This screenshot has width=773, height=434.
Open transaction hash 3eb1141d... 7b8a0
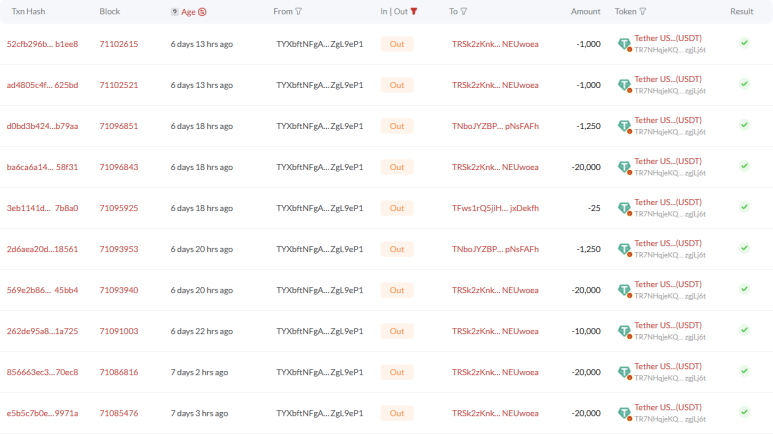(x=42, y=208)
